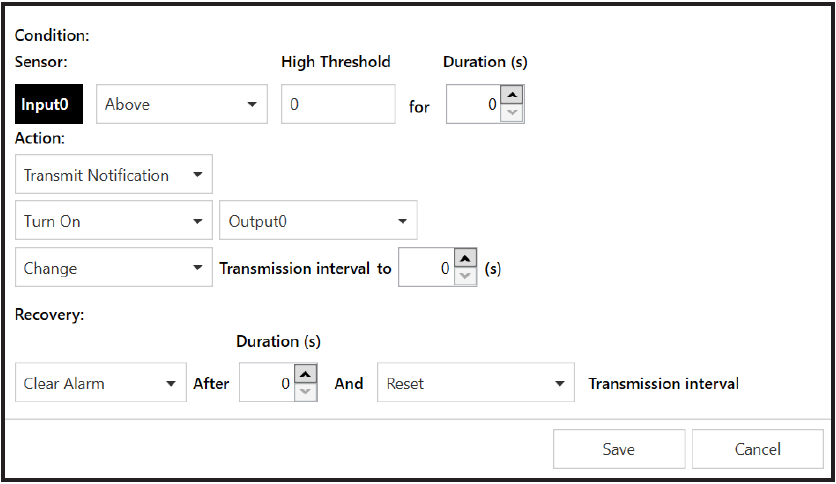Click the Recovery Duration value field
Image resolution: width=836 pixels, height=484 pixels.
tap(267, 383)
